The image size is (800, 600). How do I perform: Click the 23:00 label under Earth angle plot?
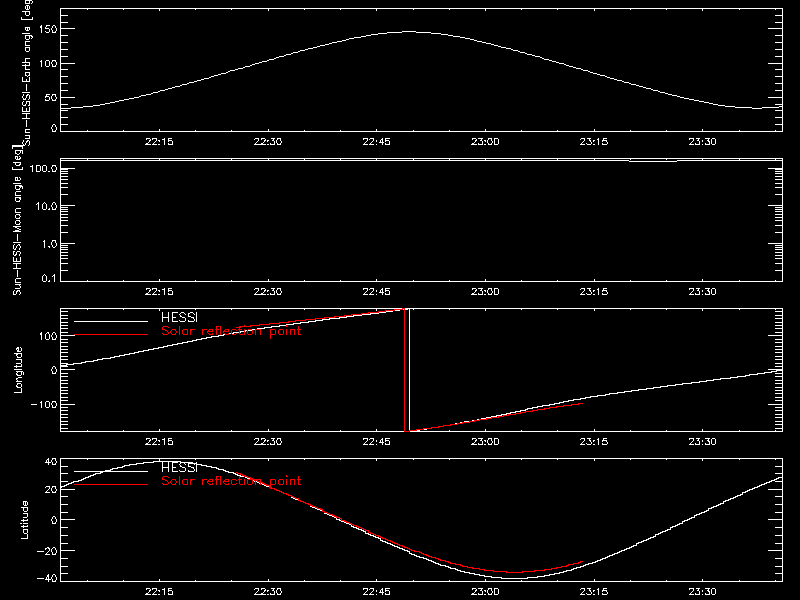point(485,141)
